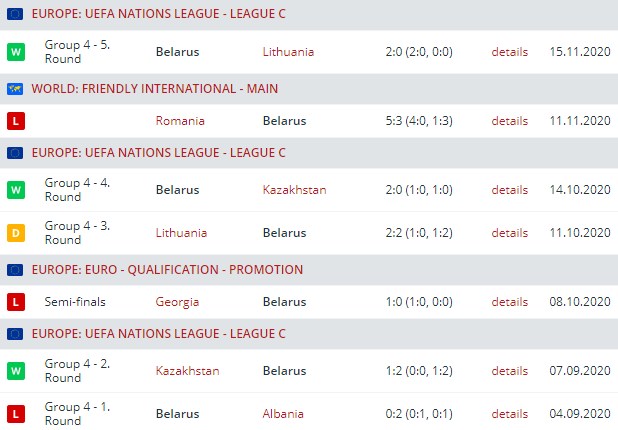Image resolution: width=618 pixels, height=430 pixels.
Task: Open Europe: Euro - Qualification - Promotion header
Action: (x=167, y=270)
